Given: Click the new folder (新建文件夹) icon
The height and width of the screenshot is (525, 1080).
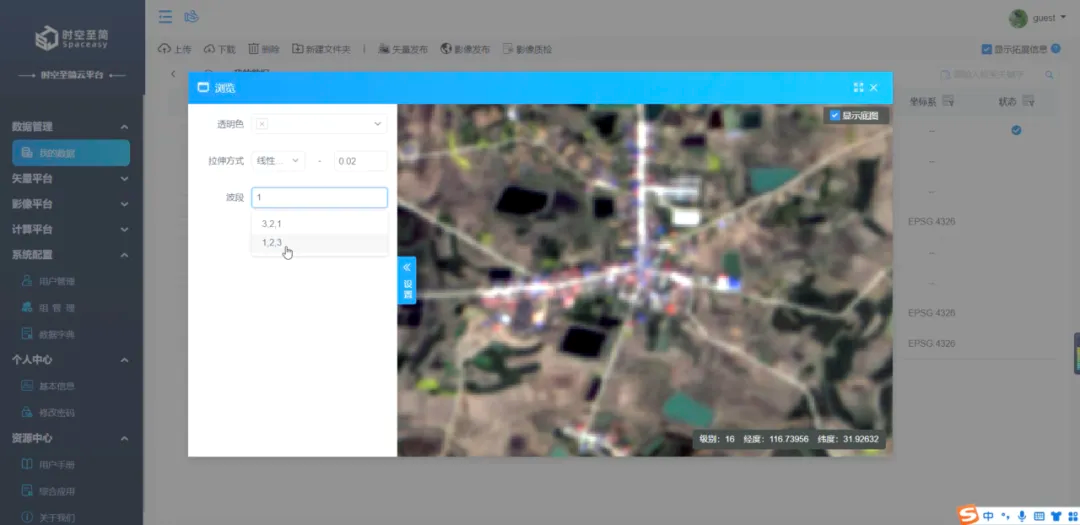Looking at the screenshot, I should point(298,49).
